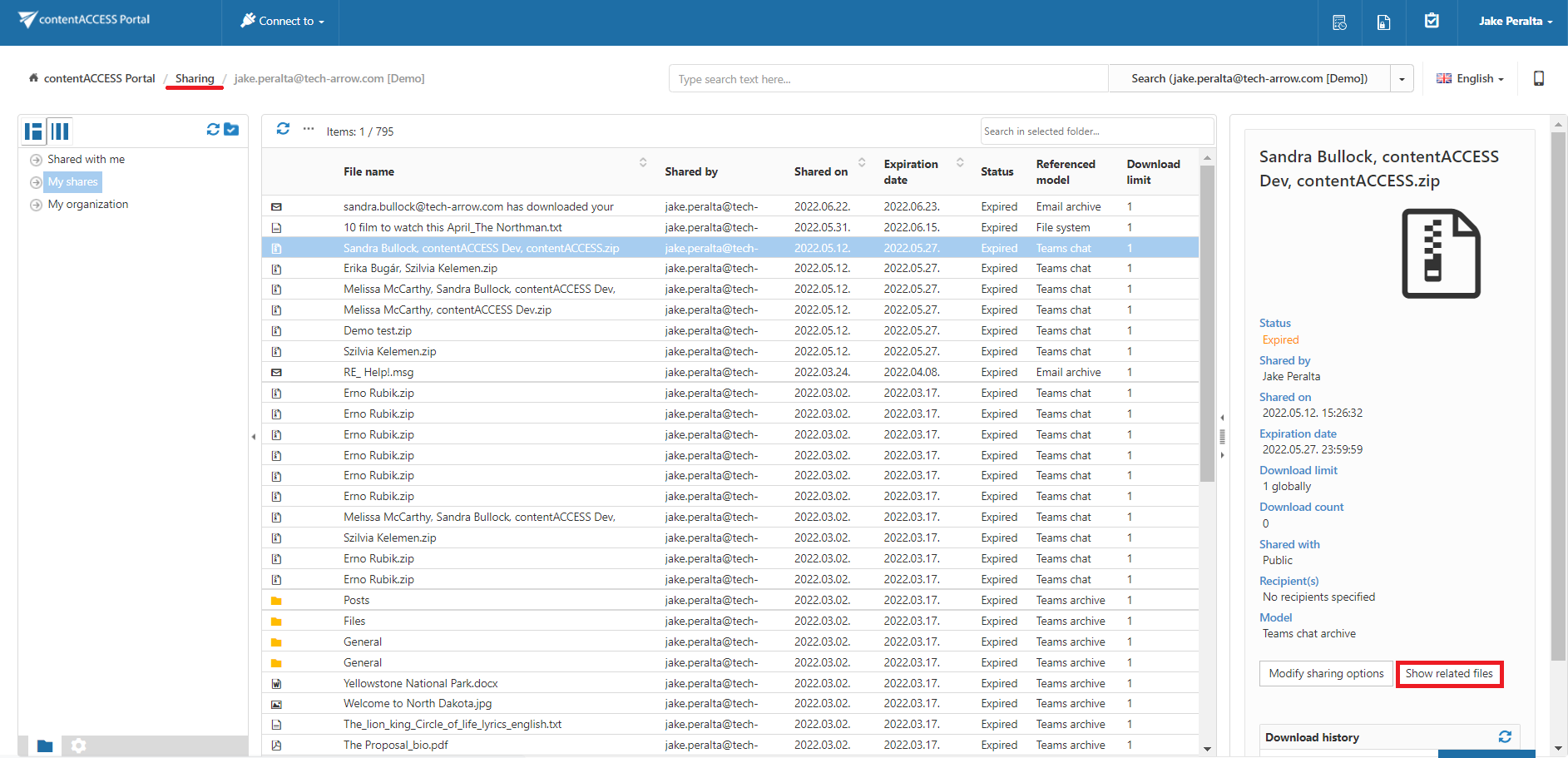Open the English language dropdown

click(1470, 78)
